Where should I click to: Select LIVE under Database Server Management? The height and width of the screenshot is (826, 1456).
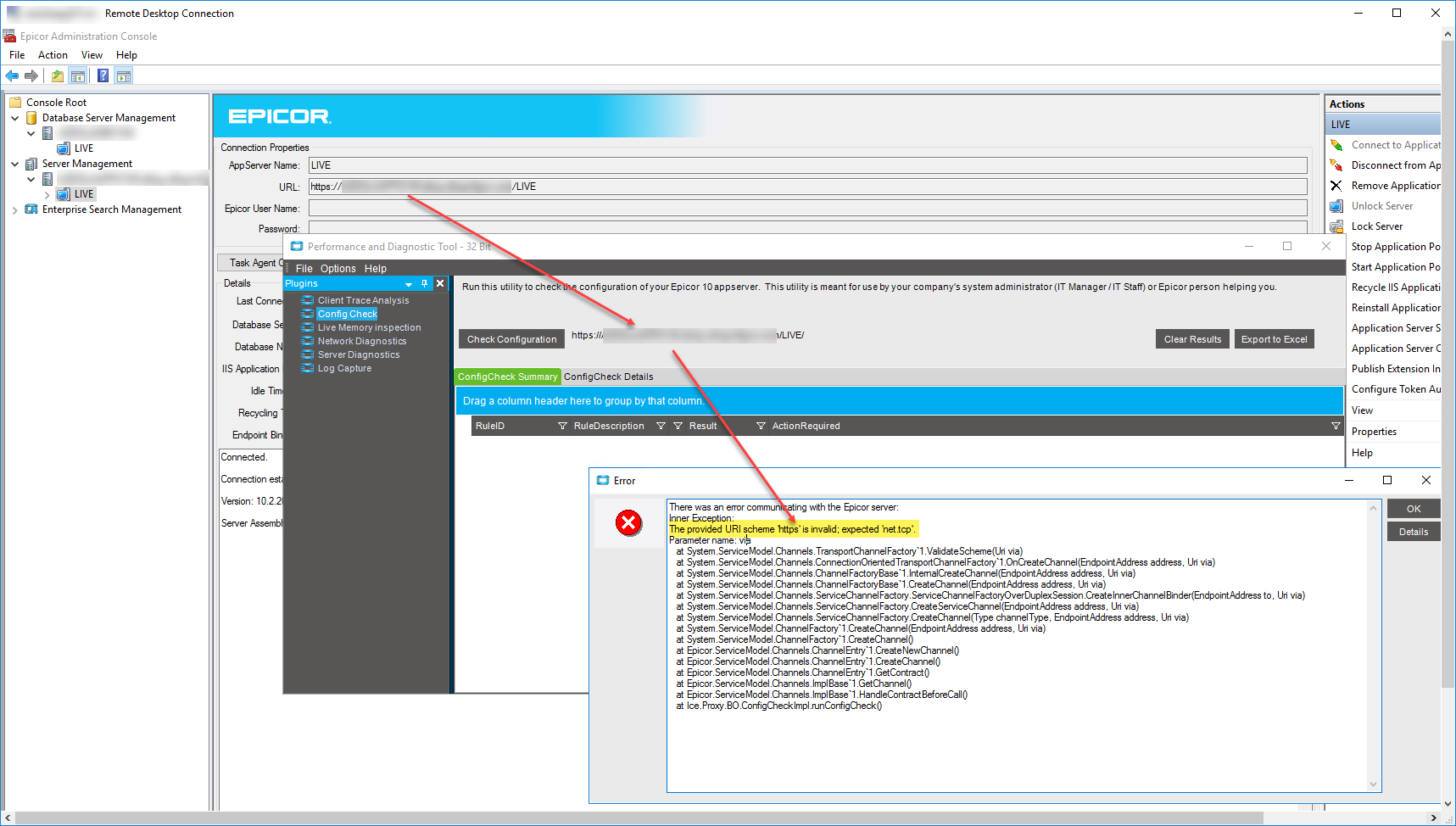84,148
